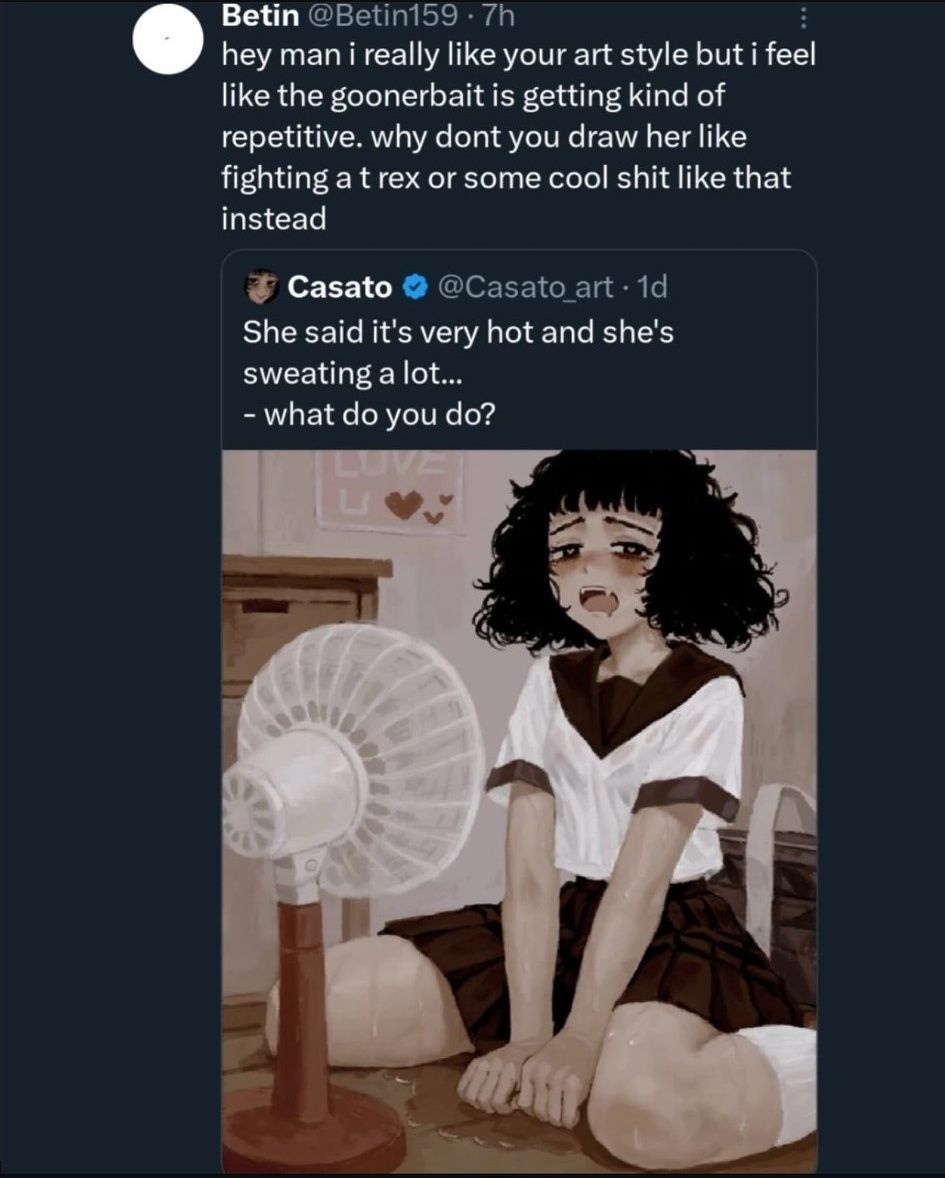Open Betin's white profile avatar
Viewport: 945px width, 1178px height.
coord(168,38)
